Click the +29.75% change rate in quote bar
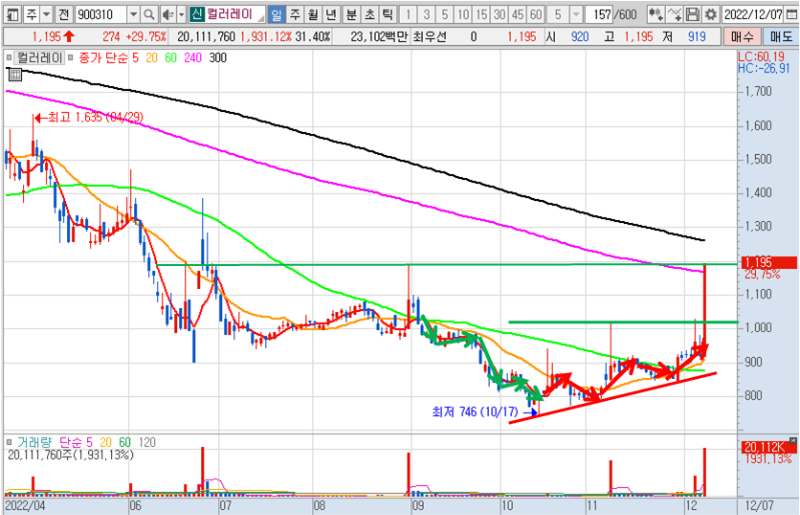The height and width of the screenshot is (515, 800). point(145,37)
